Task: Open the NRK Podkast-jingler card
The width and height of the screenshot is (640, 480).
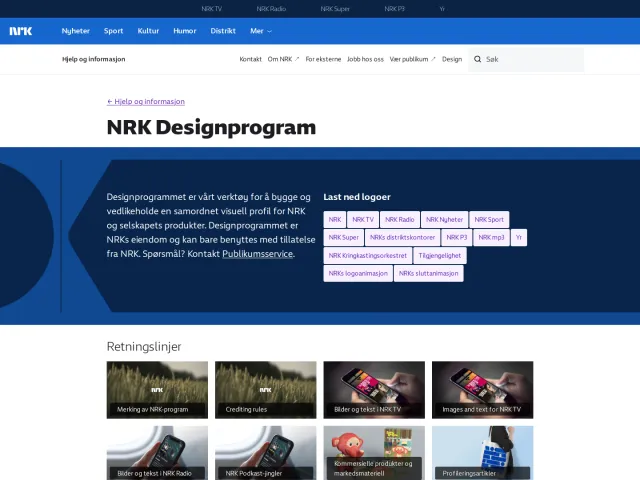Action: pos(266,453)
